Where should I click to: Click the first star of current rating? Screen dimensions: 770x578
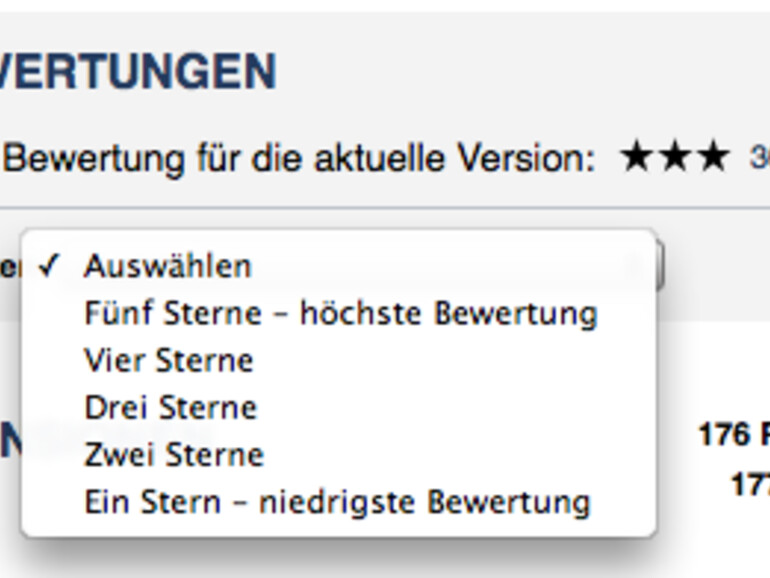point(638,158)
